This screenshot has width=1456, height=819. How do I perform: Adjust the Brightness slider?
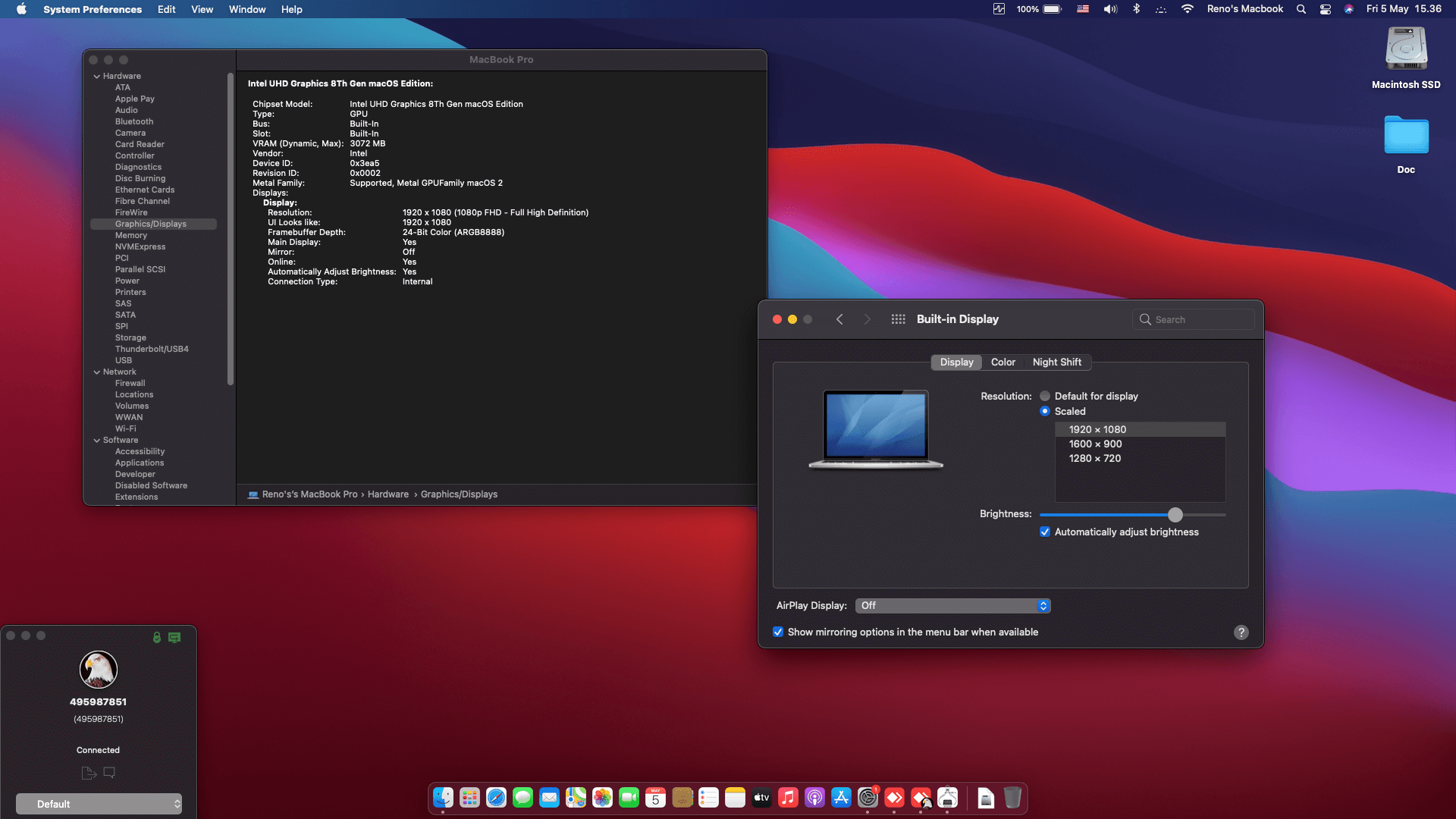1175,514
